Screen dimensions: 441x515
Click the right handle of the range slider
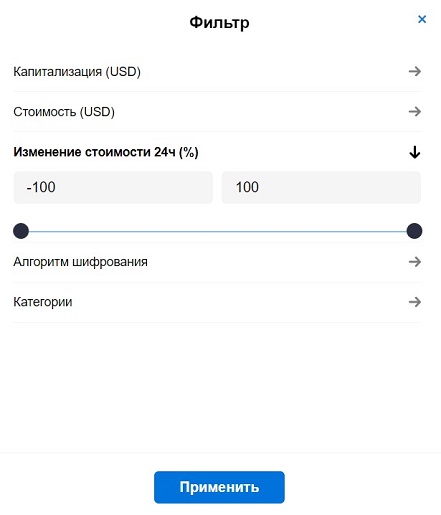[x=414, y=231]
